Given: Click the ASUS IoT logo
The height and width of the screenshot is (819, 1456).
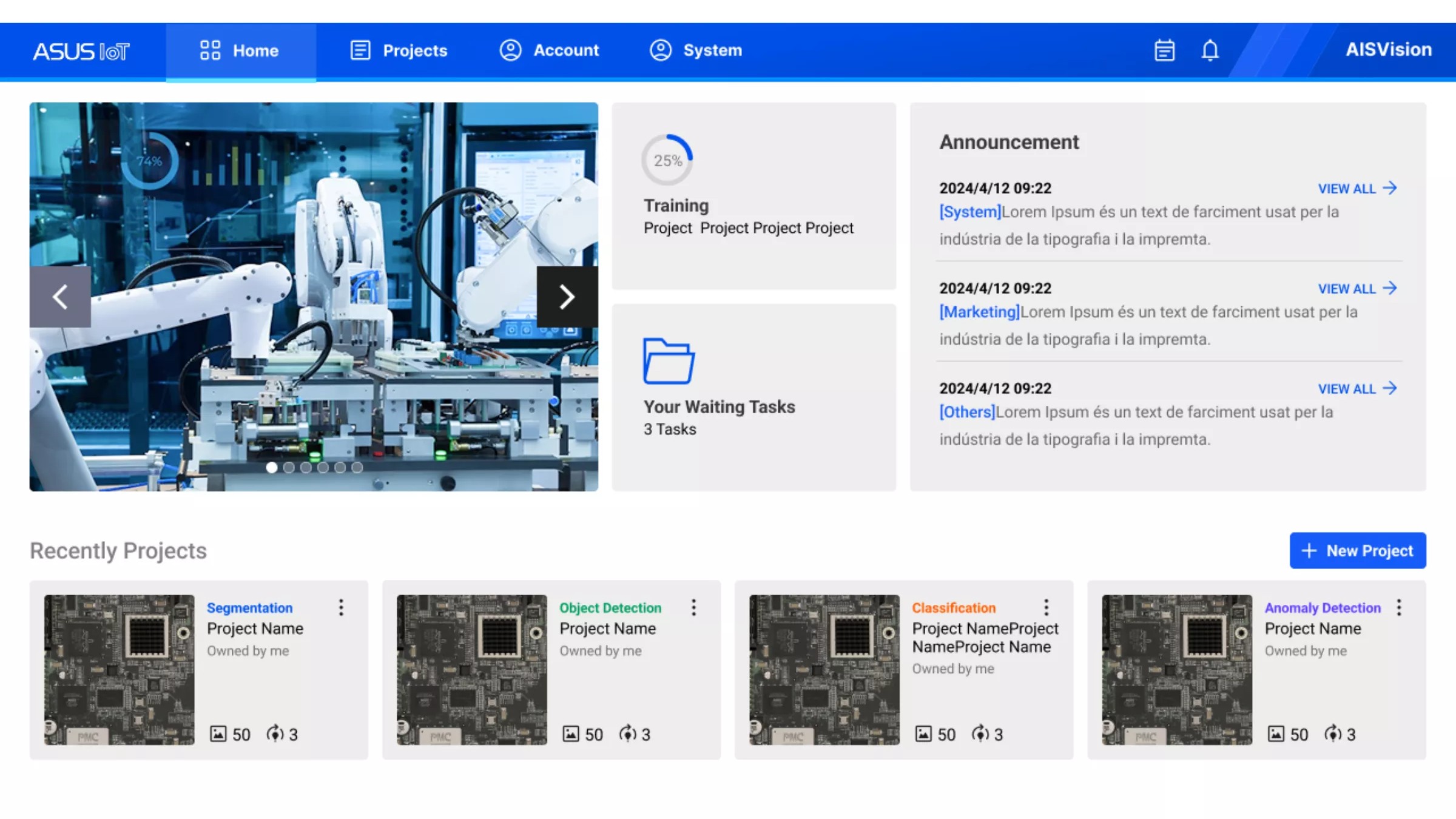Looking at the screenshot, I should pos(81,52).
